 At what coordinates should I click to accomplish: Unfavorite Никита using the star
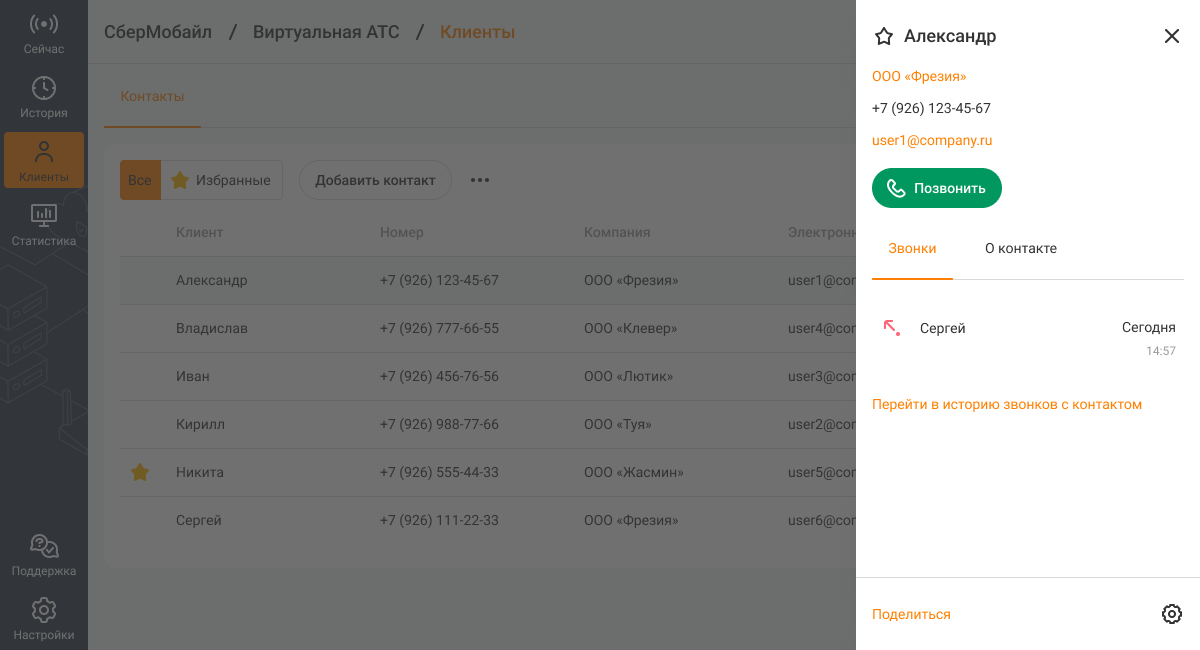(140, 472)
